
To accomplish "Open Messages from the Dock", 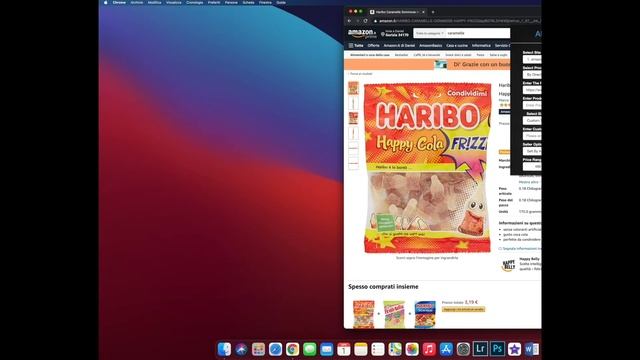I will (x=310, y=349).
